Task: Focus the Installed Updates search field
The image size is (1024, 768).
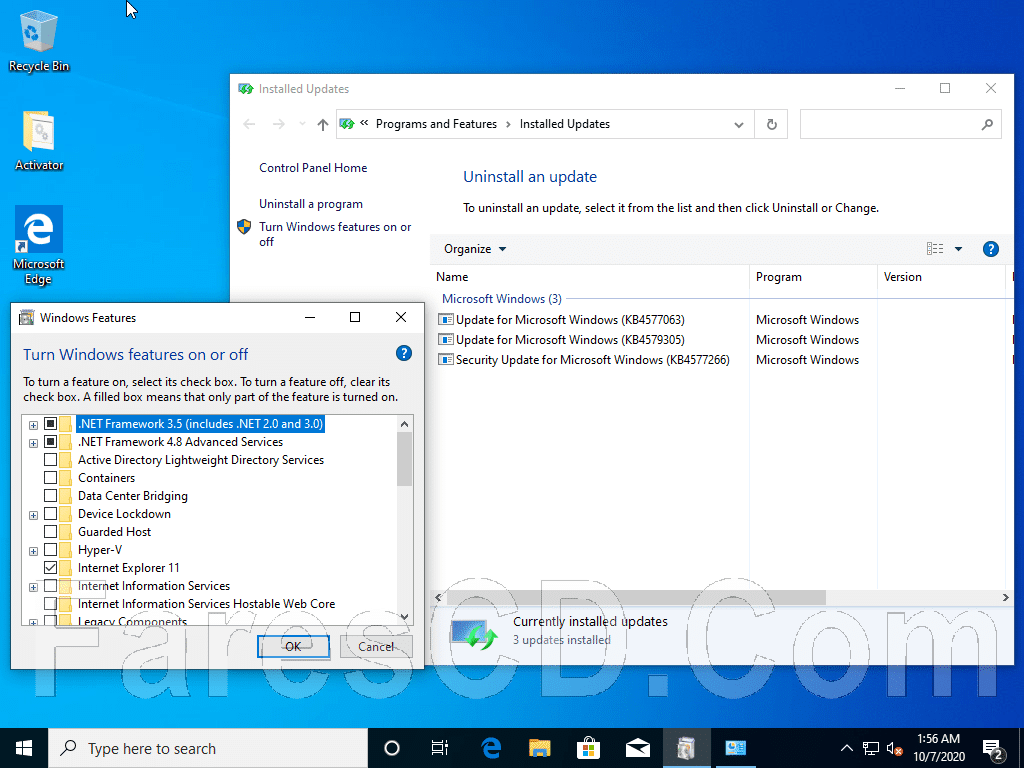Action: coord(901,124)
